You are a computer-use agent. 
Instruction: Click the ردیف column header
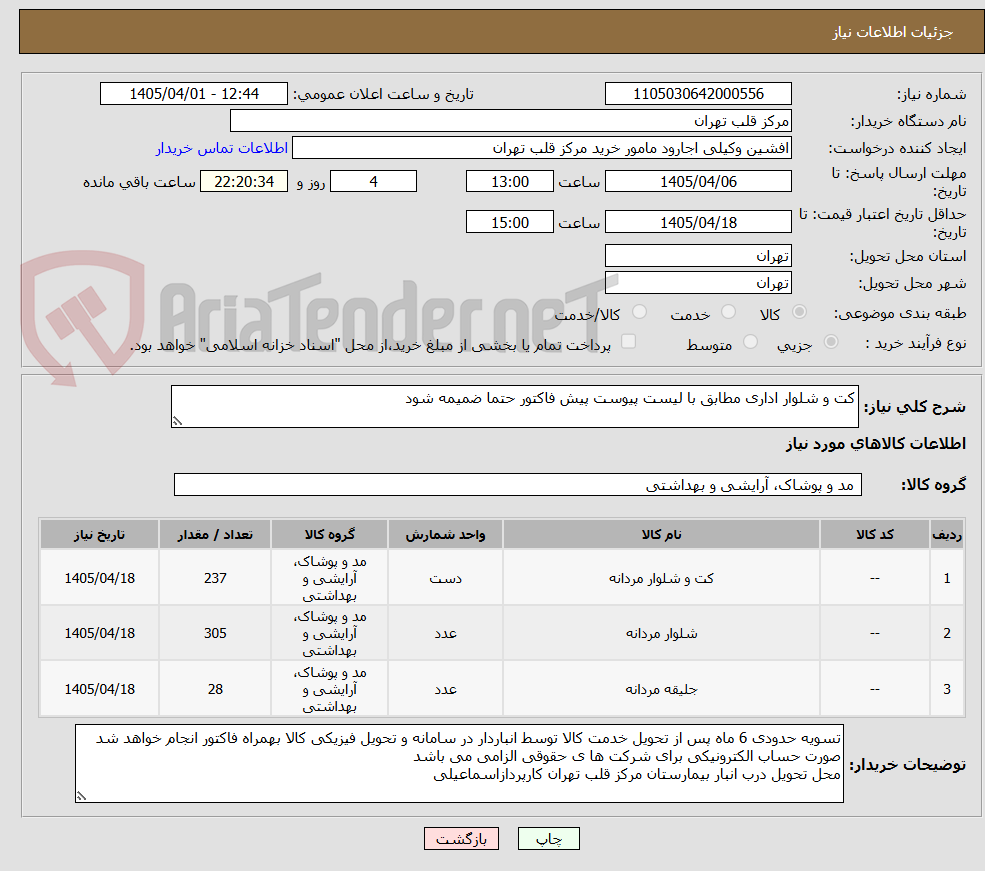[947, 534]
